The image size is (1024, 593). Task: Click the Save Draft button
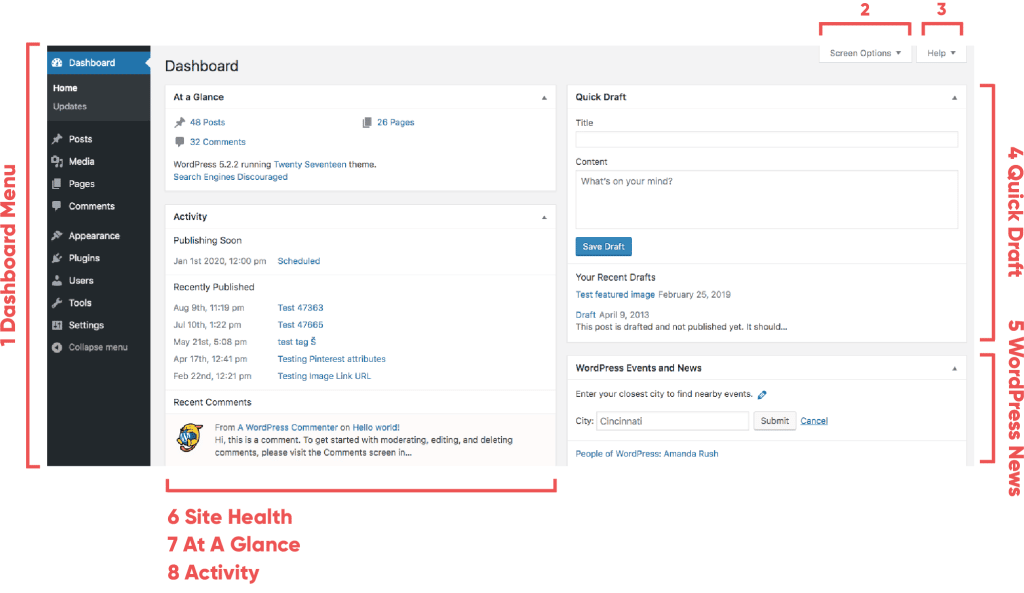coord(603,246)
